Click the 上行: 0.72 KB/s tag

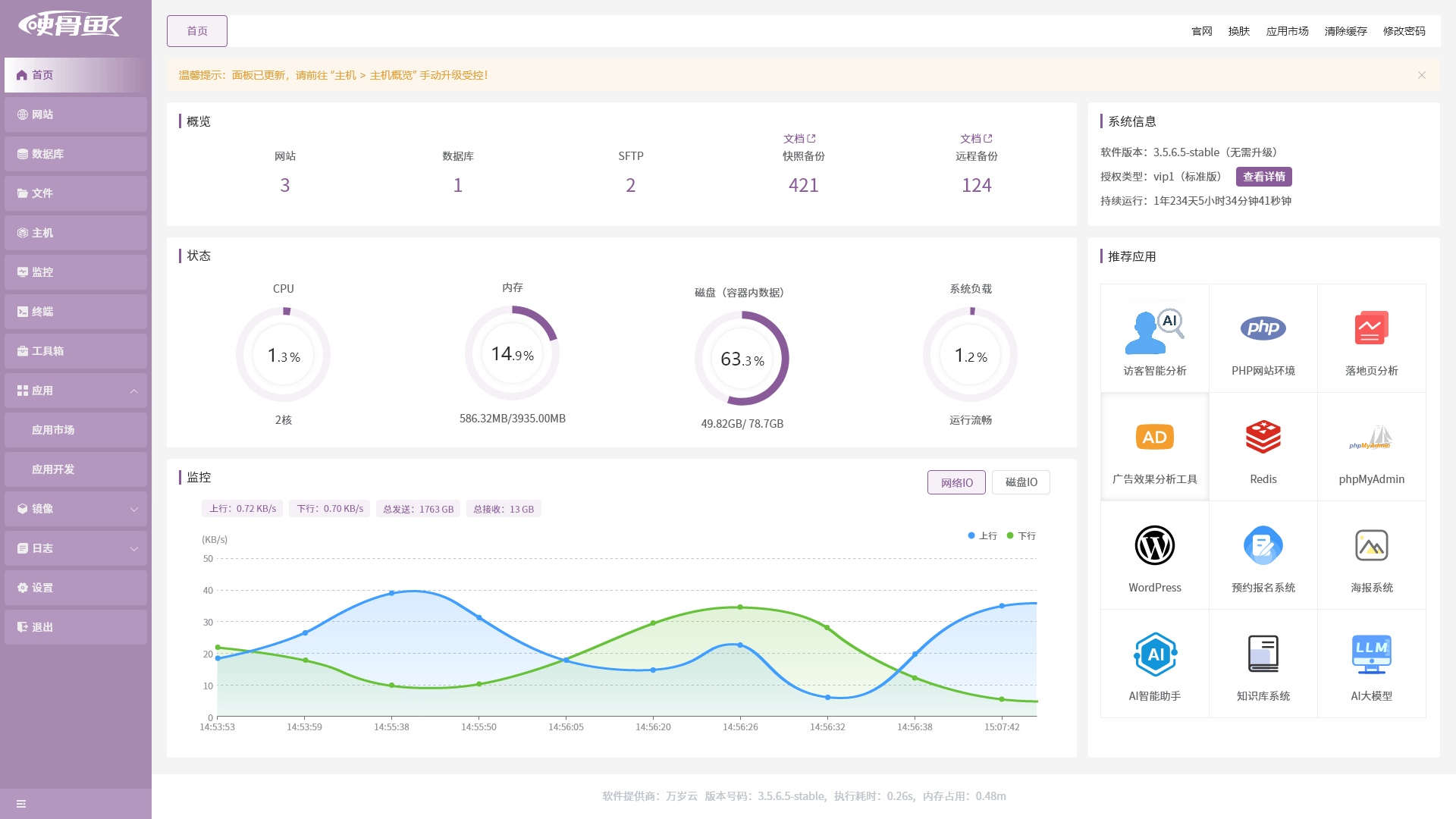coord(242,509)
